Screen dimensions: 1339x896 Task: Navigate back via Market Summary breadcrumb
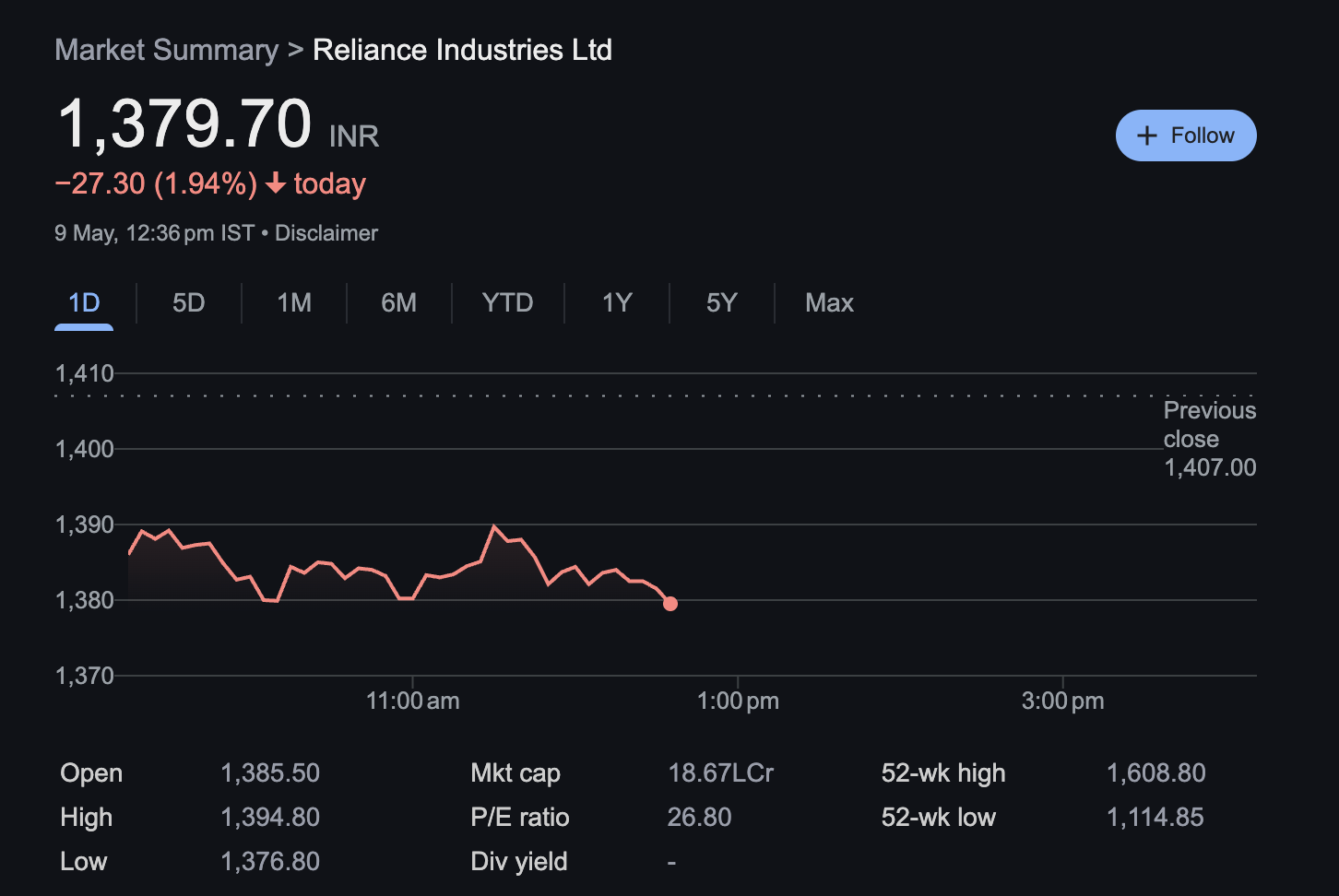click(166, 49)
